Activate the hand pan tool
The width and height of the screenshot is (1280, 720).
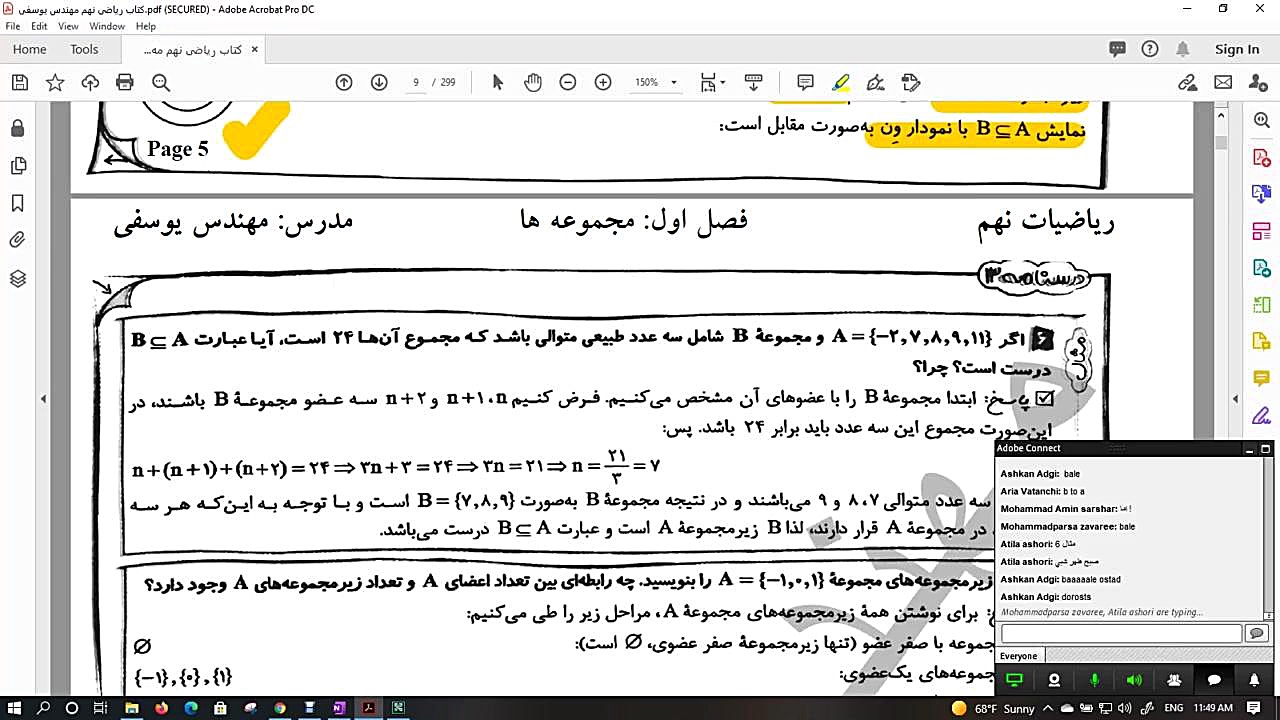(533, 83)
